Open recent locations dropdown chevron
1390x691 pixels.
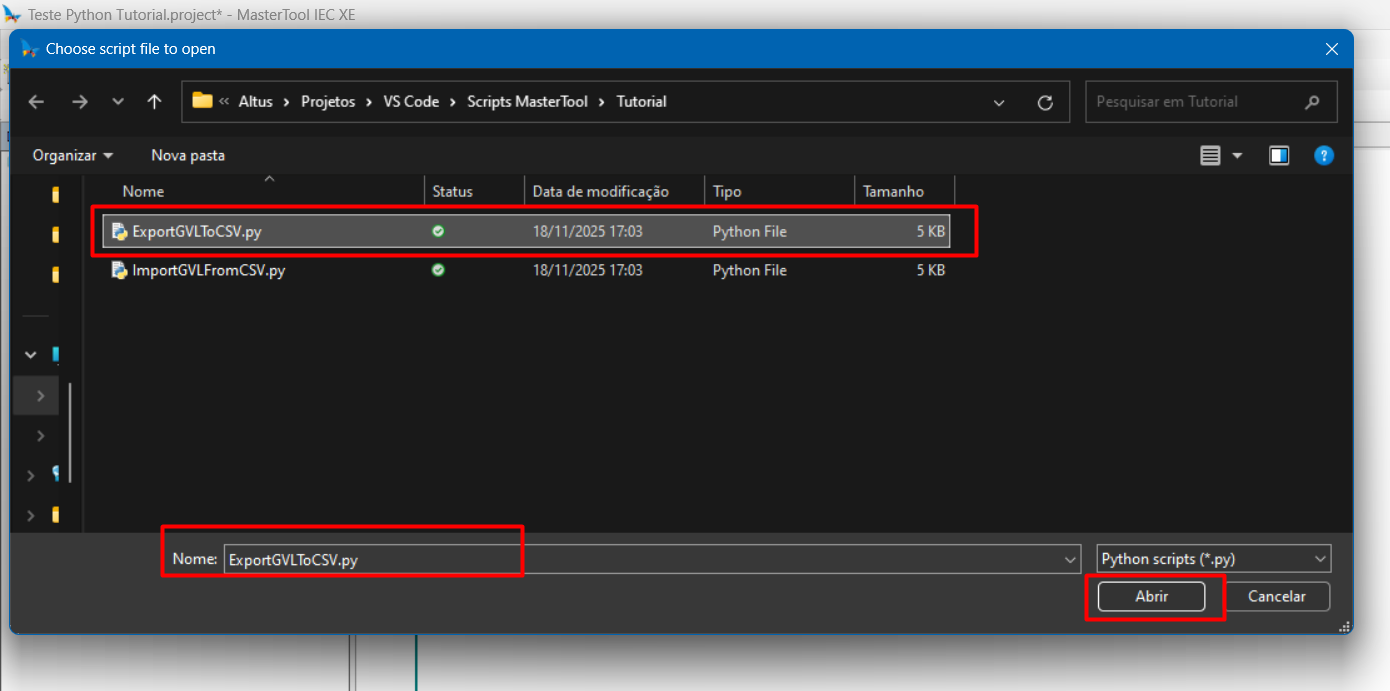tap(118, 102)
